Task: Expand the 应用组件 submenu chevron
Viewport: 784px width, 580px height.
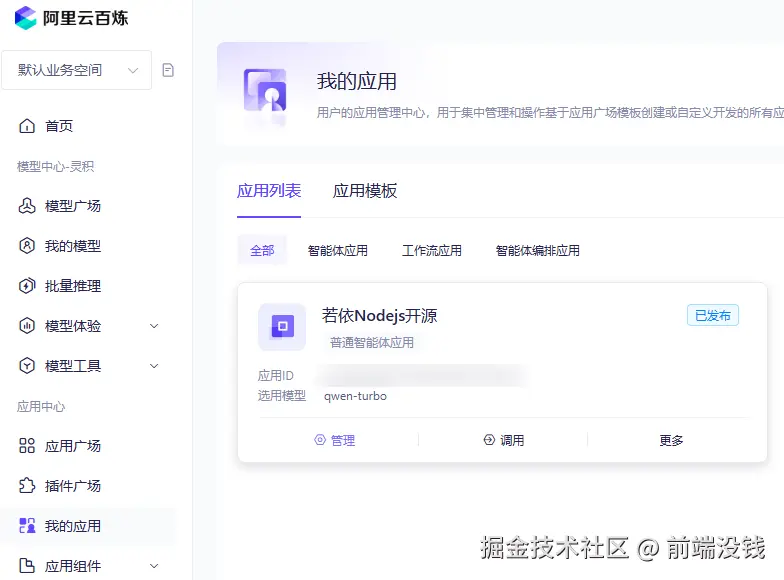Action: 154,566
